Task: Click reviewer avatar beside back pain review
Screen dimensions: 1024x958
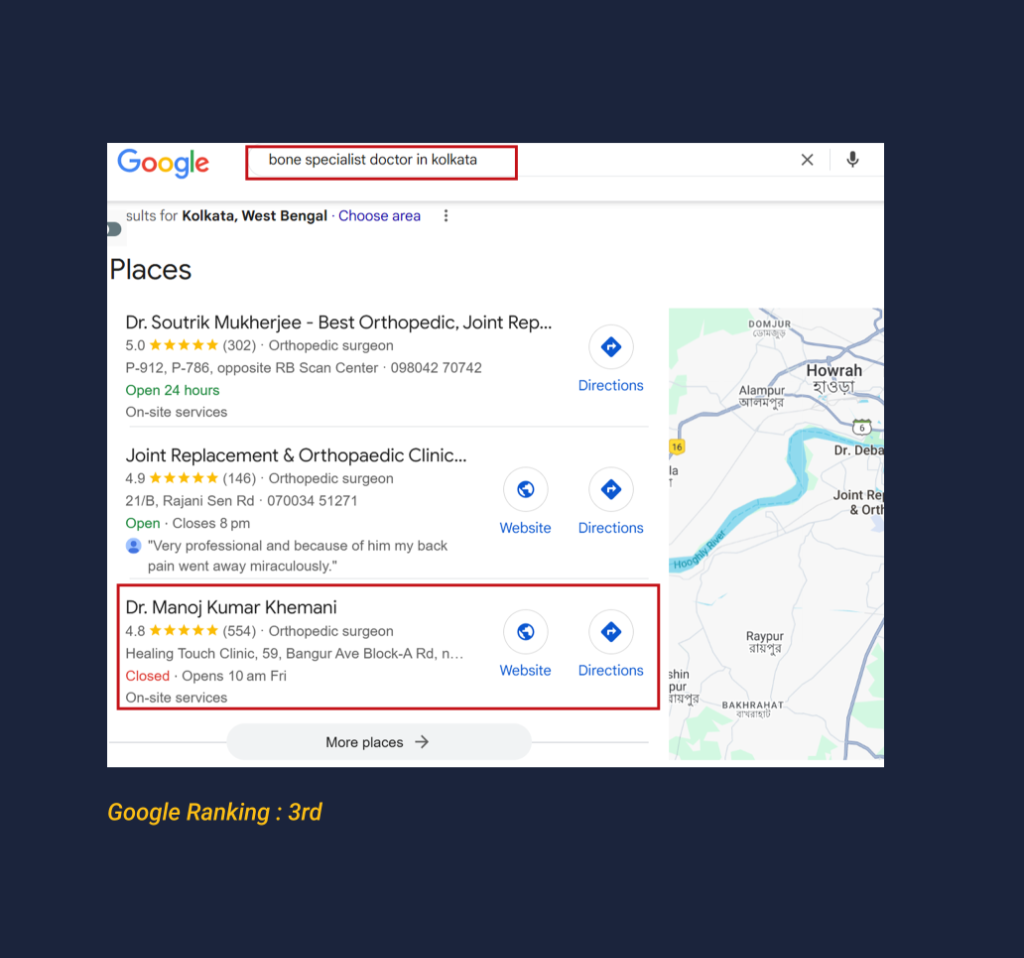Action: tap(133, 545)
